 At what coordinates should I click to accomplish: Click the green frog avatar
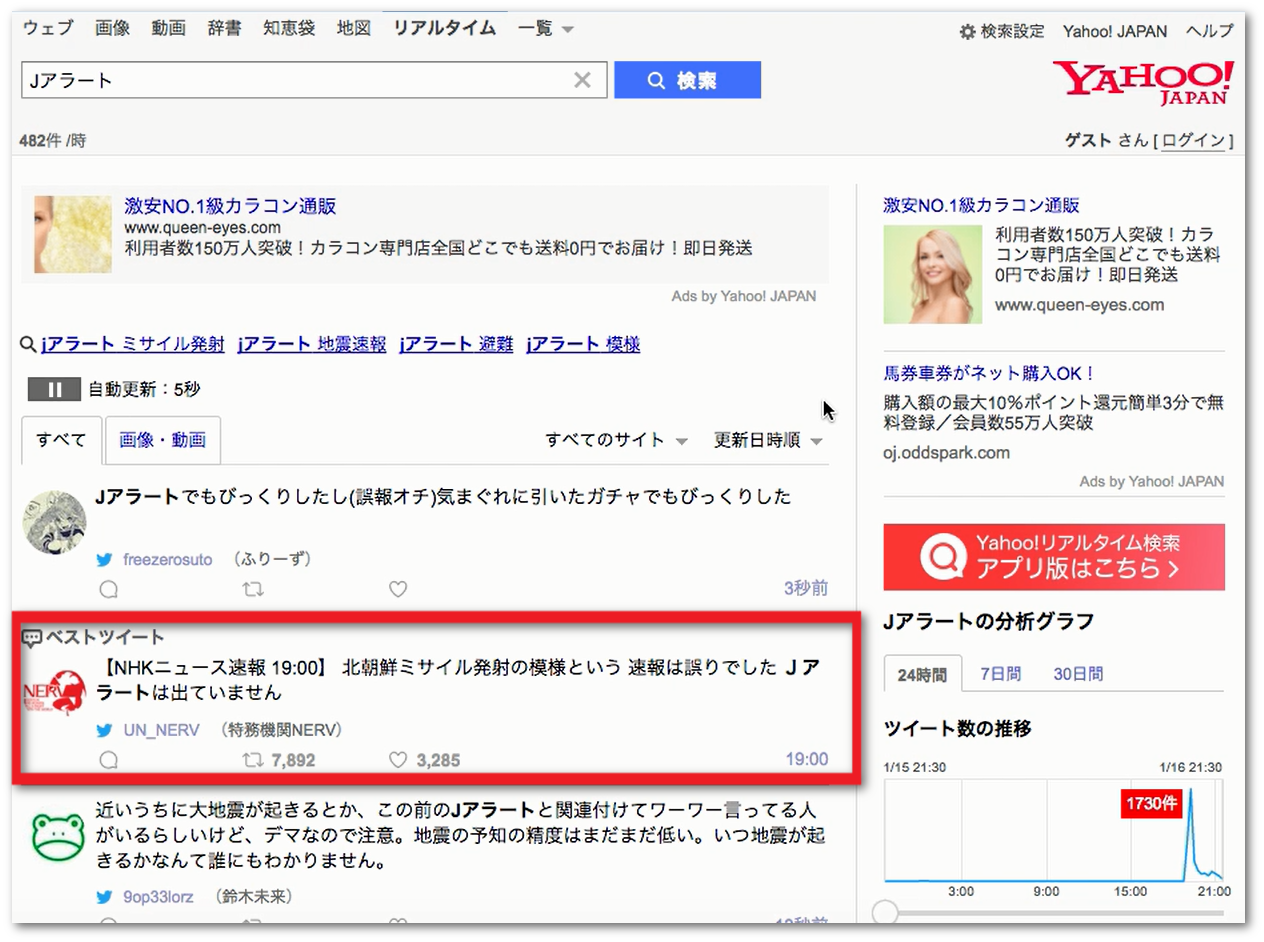(58, 838)
